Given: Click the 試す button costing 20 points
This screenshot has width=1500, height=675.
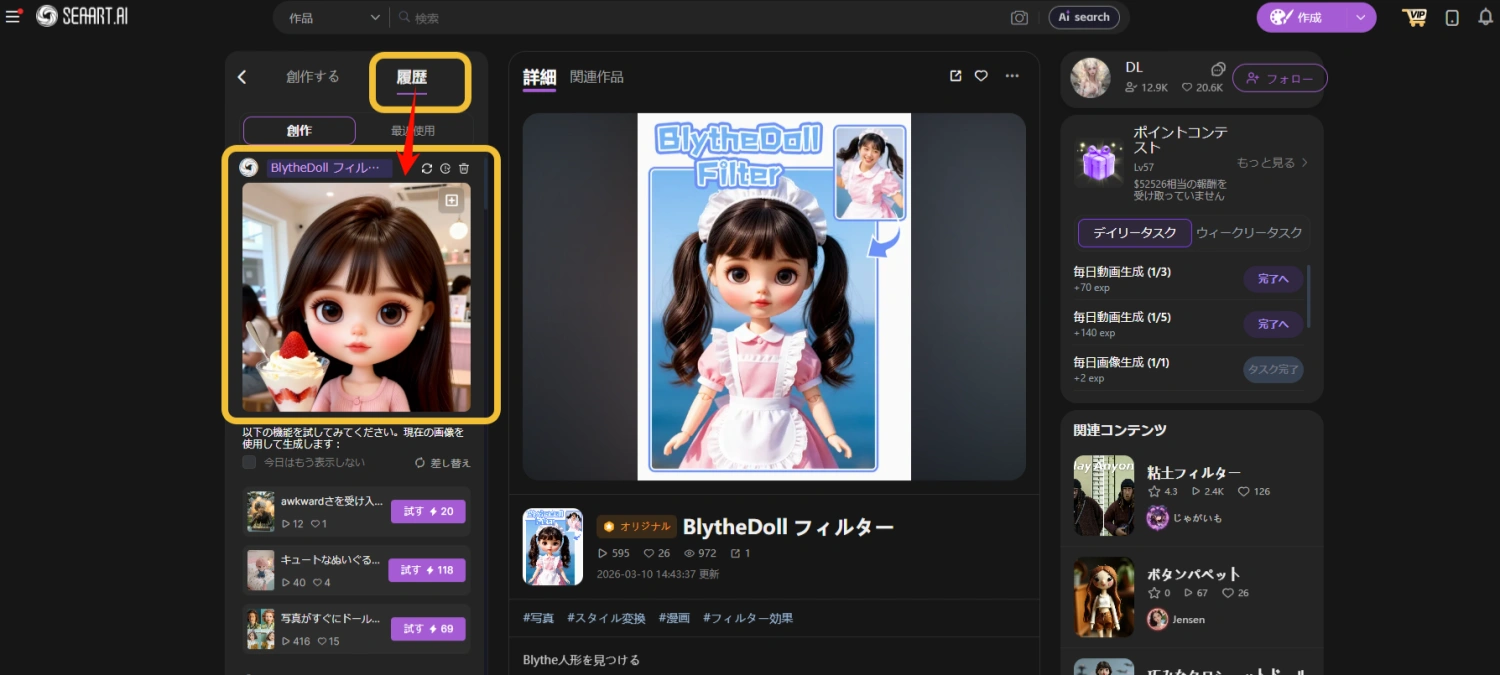Looking at the screenshot, I should point(428,511).
